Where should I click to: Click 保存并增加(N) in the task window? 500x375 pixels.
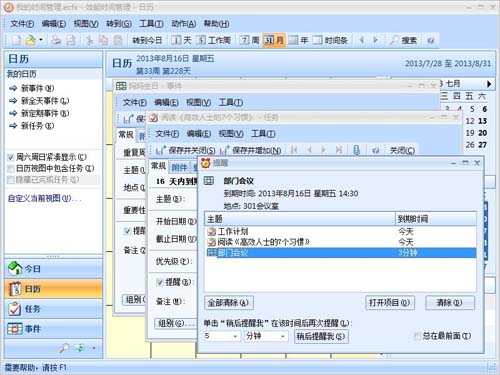click(x=251, y=151)
